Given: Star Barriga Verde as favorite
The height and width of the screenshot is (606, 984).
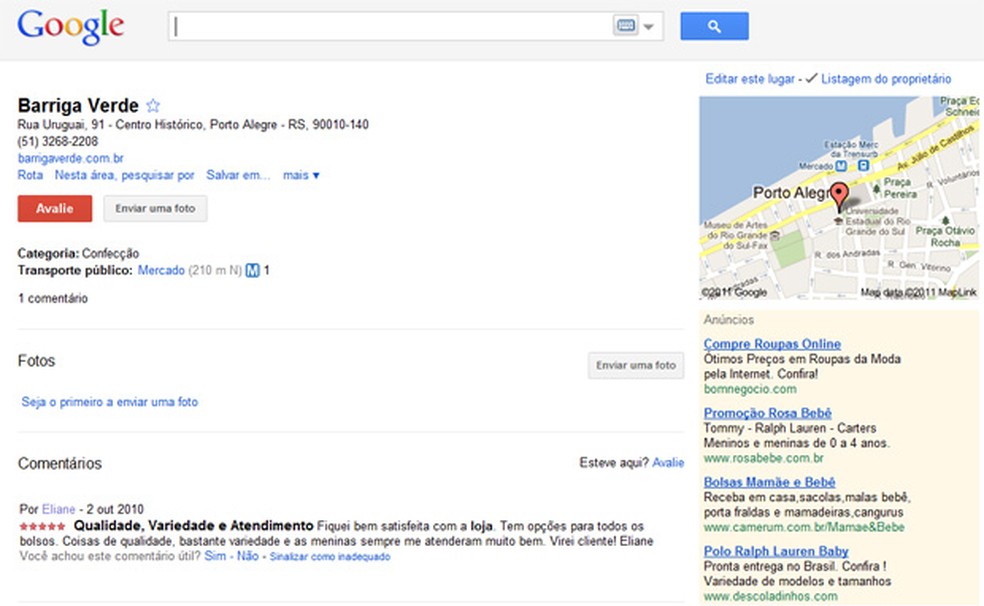Looking at the screenshot, I should pyautogui.click(x=153, y=105).
